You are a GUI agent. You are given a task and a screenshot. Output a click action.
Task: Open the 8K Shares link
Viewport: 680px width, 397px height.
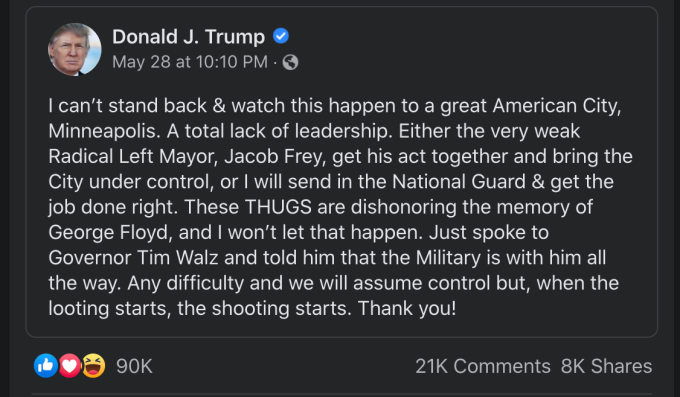tap(606, 366)
